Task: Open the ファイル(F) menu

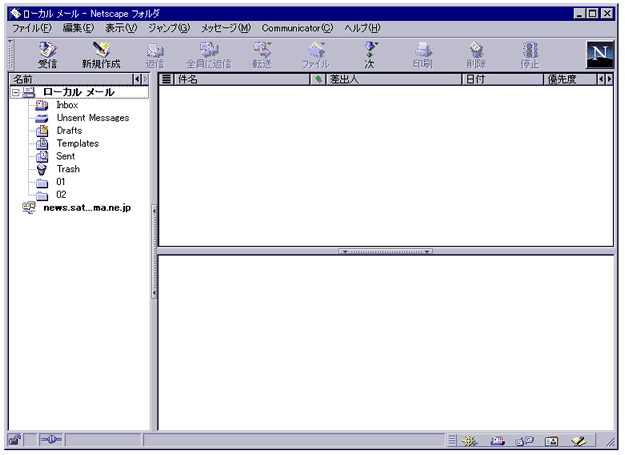Action: pos(32,28)
